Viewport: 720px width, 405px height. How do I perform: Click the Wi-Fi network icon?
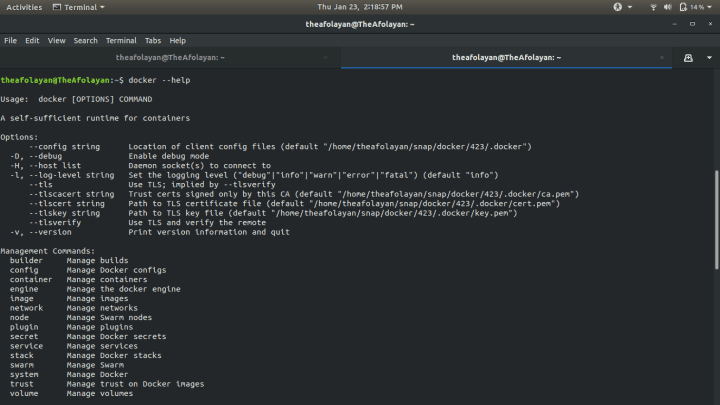coord(653,7)
